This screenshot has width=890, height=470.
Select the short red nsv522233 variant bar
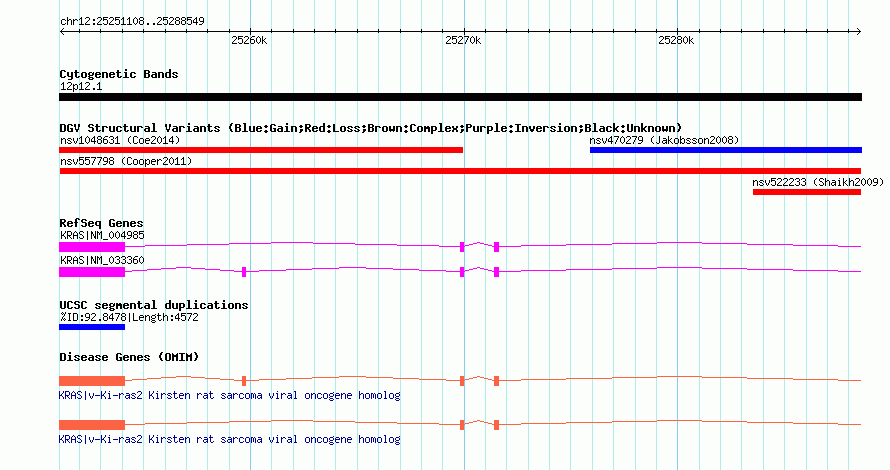pos(807,192)
